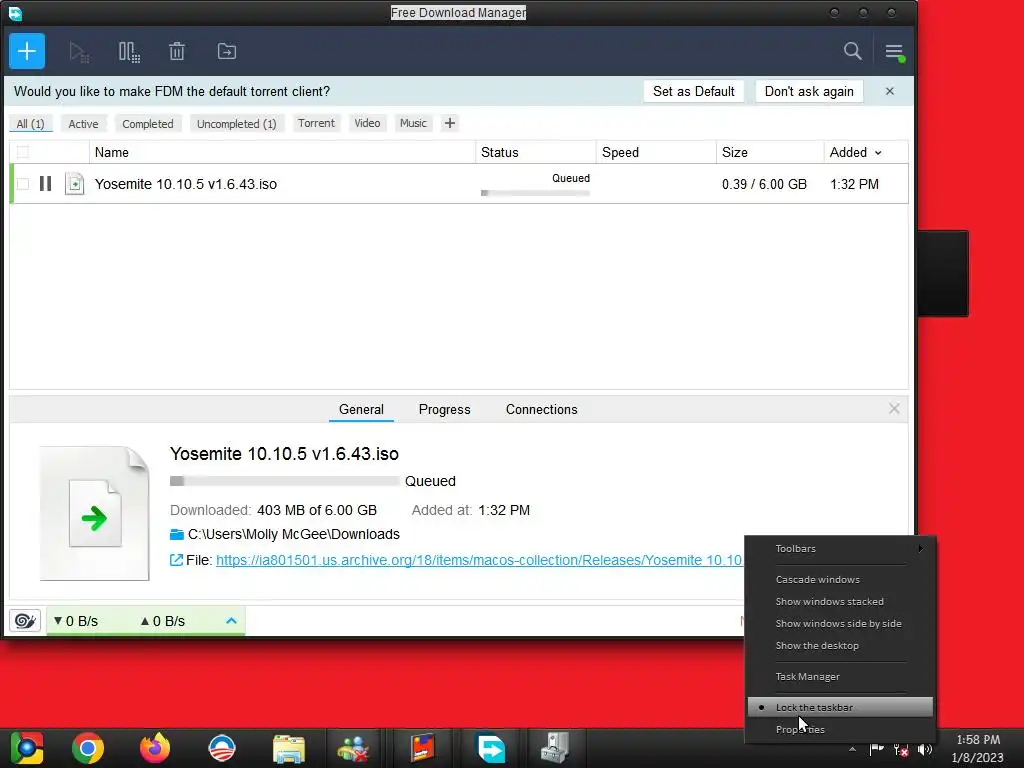
Task: Click the Move to folder toolbar icon
Action: pos(227,51)
